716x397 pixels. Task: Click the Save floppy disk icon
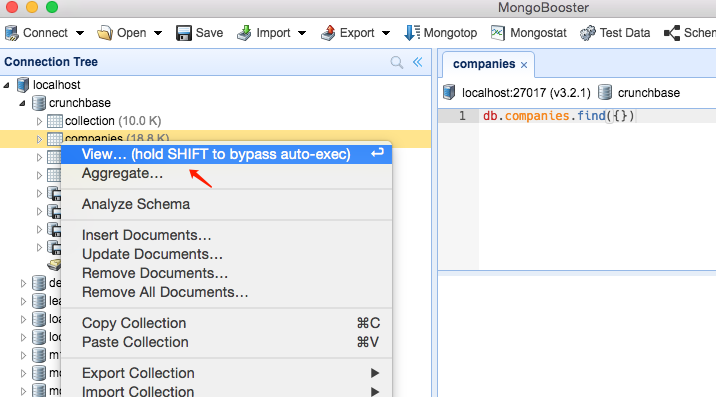[x=184, y=33]
